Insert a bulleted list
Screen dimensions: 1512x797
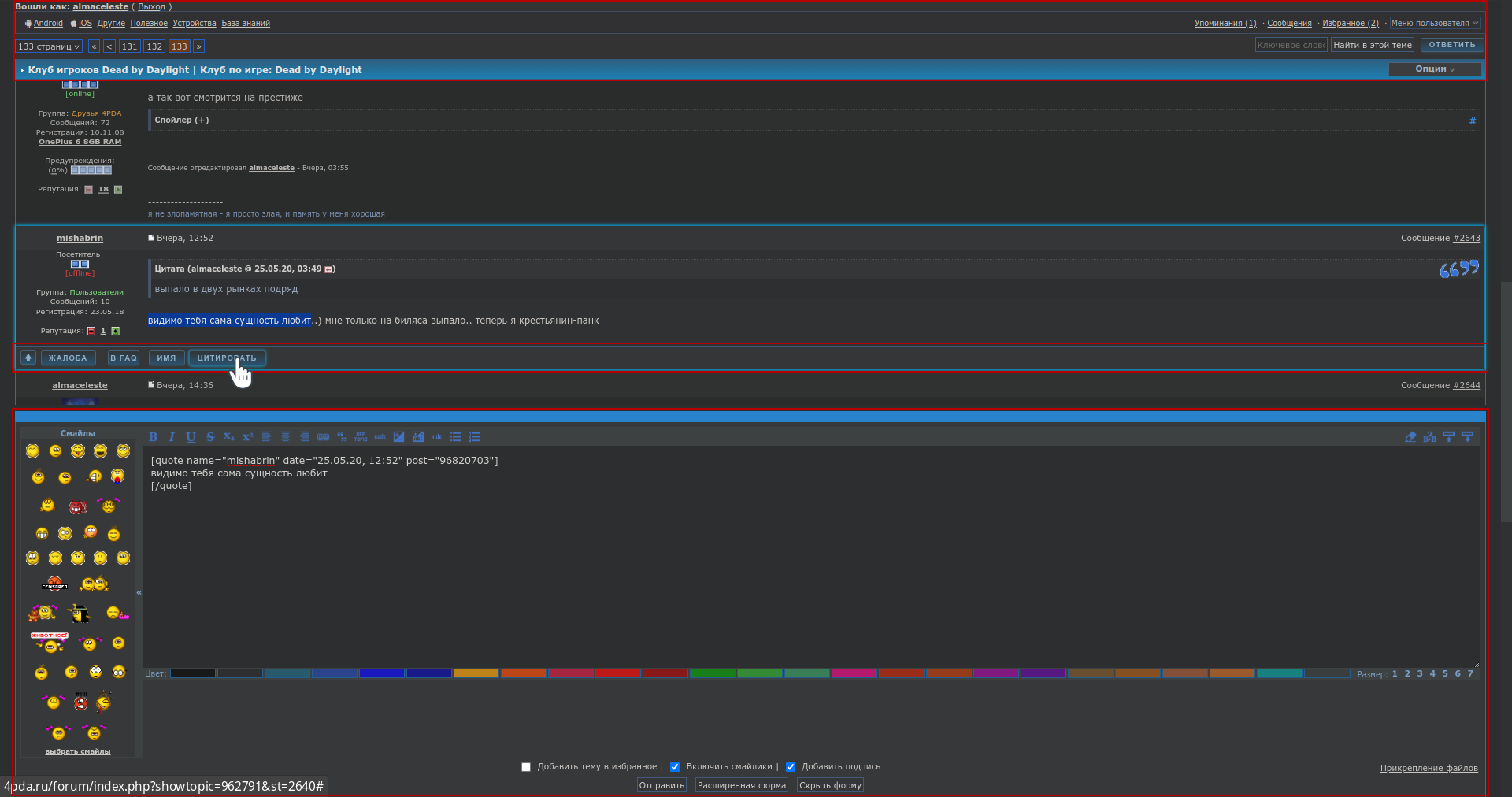point(456,437)
